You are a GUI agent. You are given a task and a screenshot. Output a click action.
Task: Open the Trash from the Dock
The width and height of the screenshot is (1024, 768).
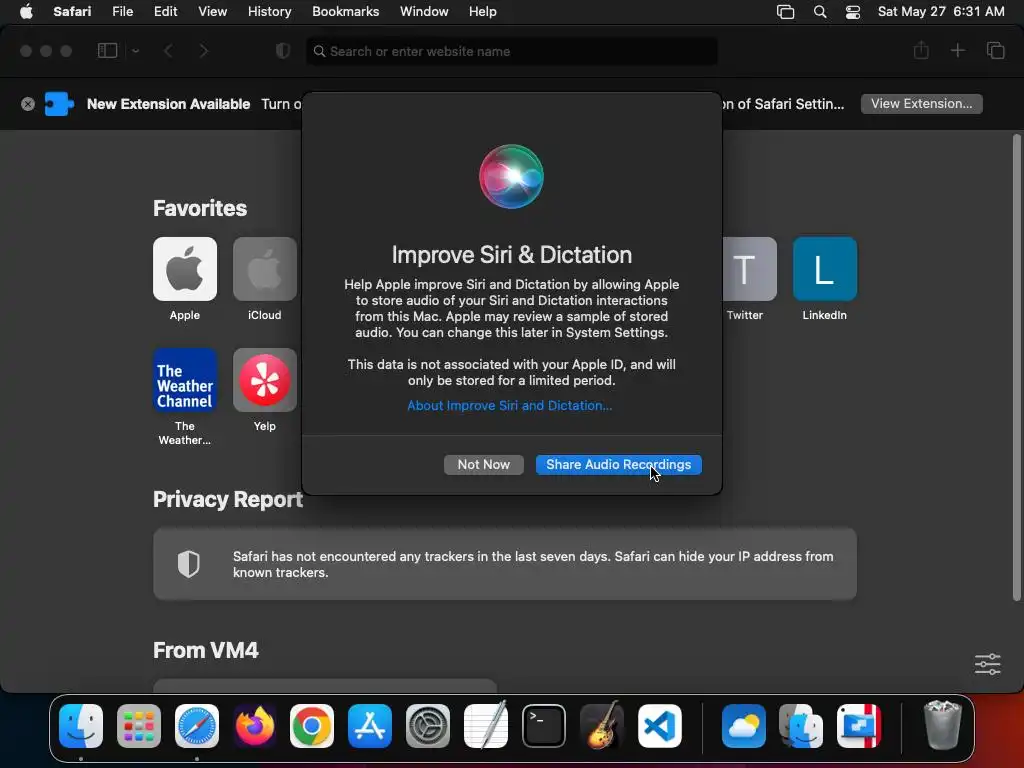click(x=942, y=726)
